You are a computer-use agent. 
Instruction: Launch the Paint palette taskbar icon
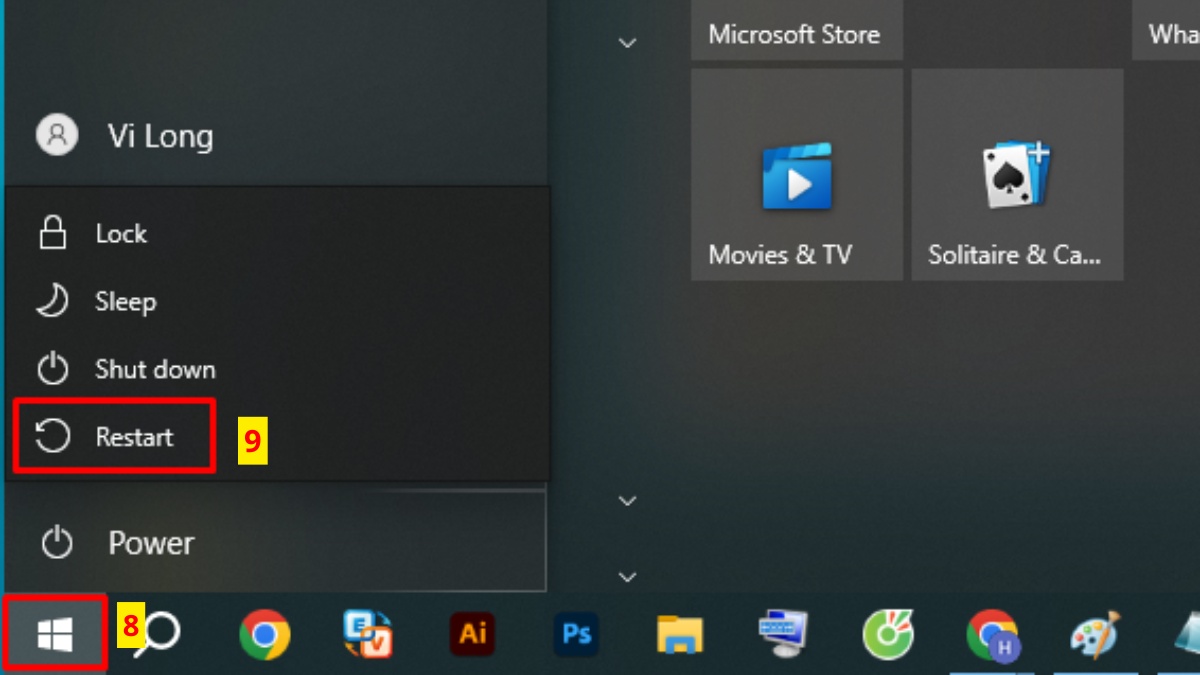(x=1095, y=634)
